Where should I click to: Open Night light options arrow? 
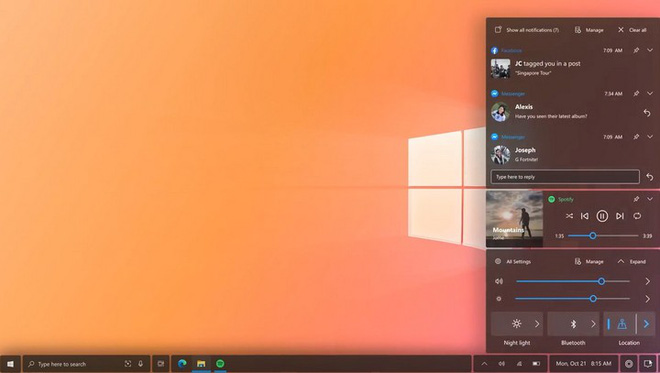pos(537,324)
